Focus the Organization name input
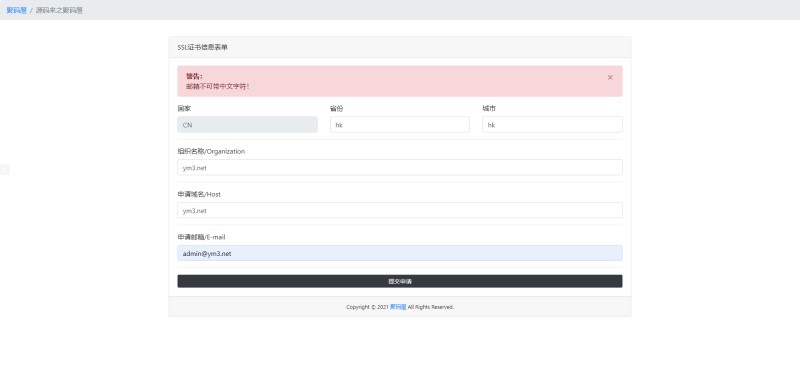This screenshot has height=390, width=800. [399, 167]
